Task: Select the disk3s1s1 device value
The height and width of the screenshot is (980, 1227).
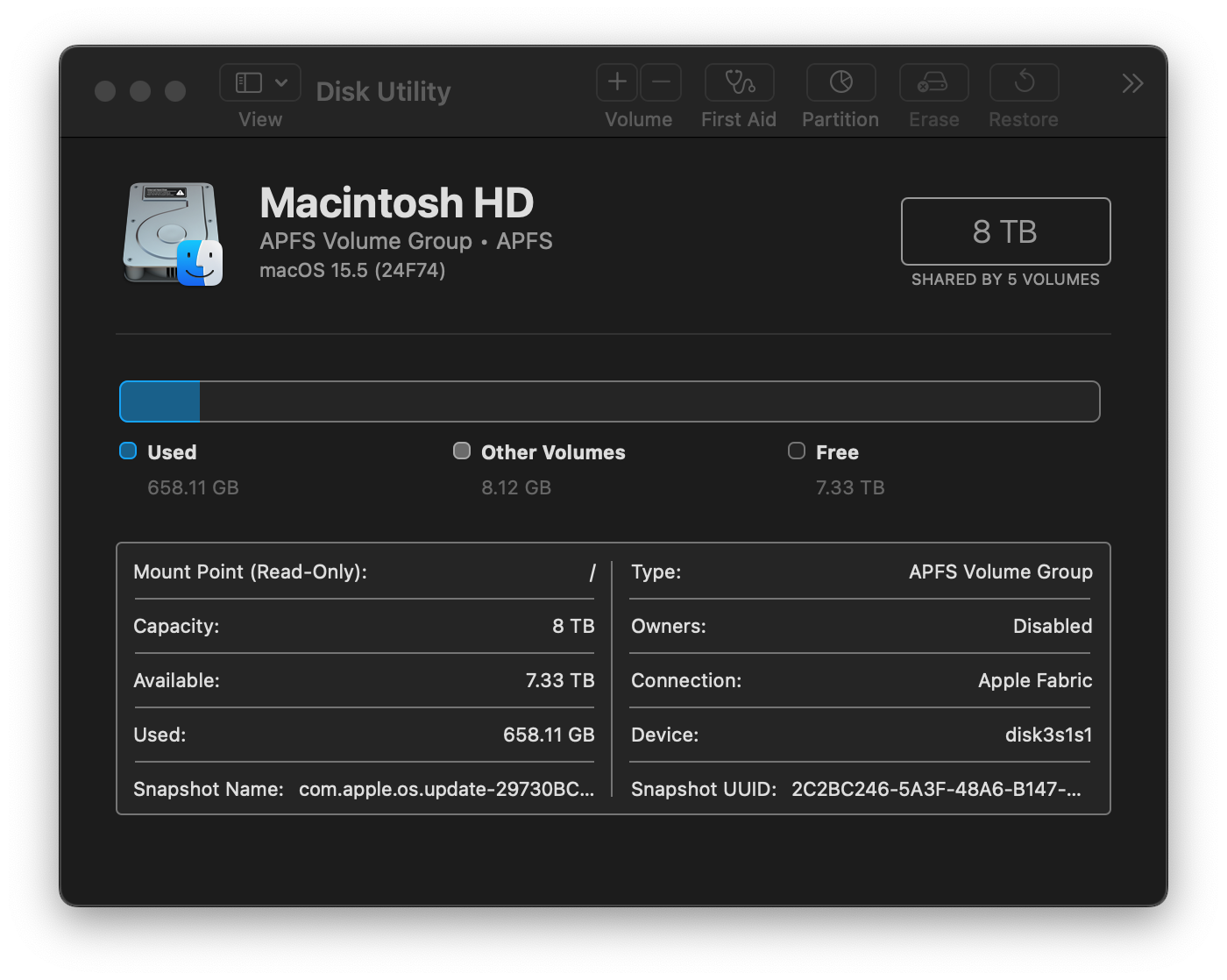Action: click(x=1048, y=735)
